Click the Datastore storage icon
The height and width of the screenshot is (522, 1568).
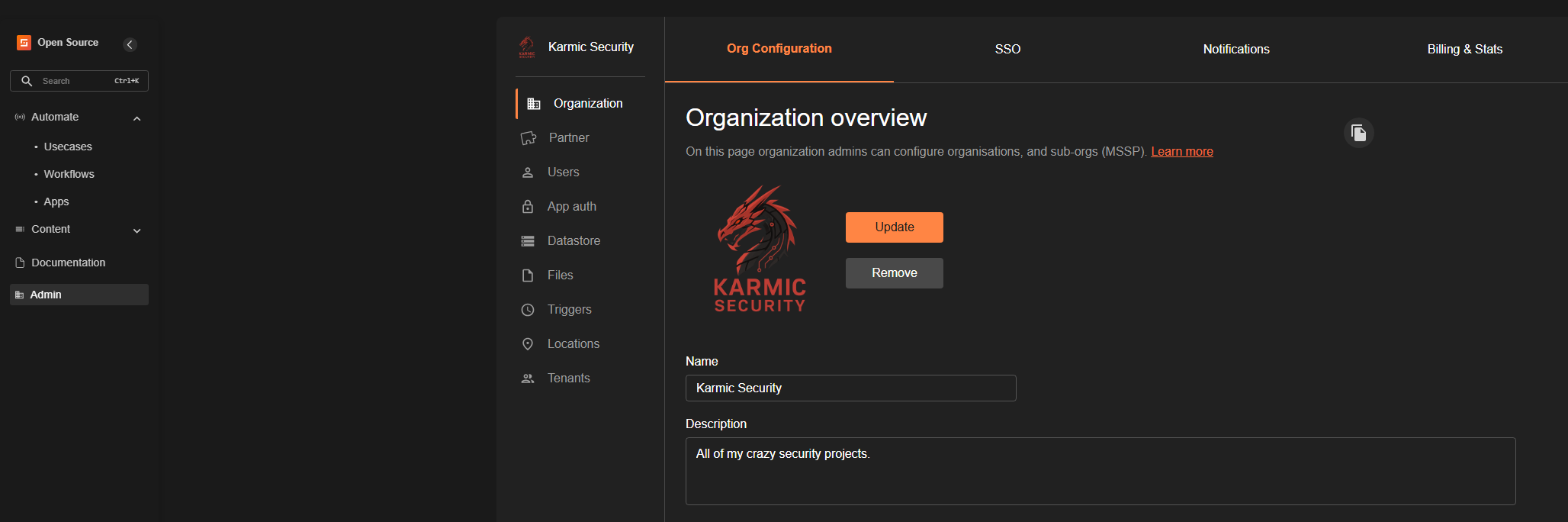click(x=528, y=241)
